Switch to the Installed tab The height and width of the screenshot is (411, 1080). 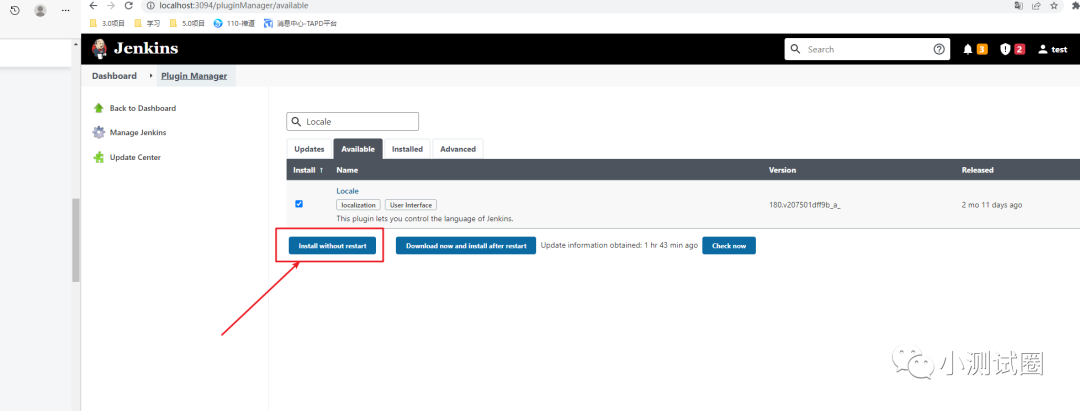click(408, 149)
